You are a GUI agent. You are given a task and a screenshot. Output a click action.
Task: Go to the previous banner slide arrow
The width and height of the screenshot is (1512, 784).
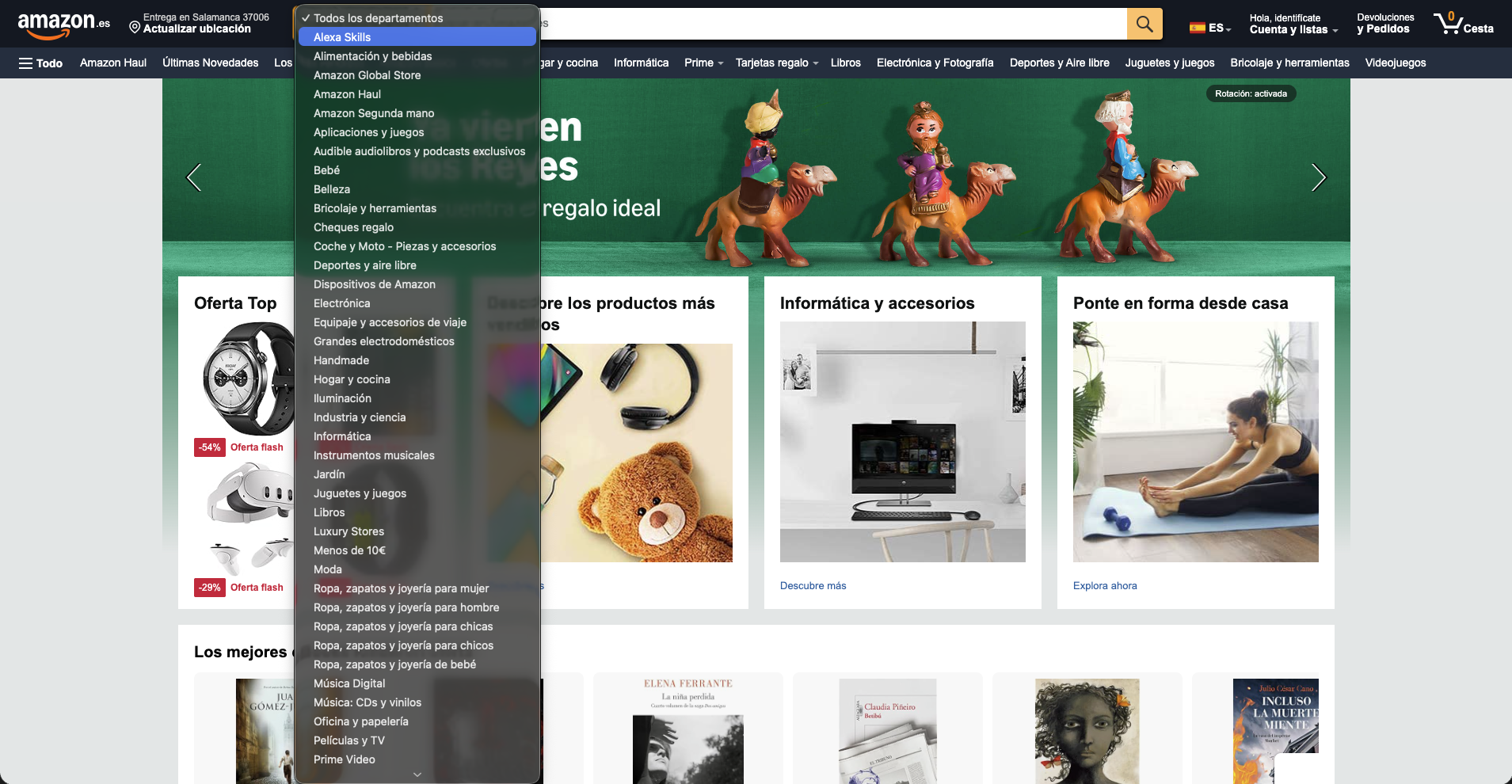point(193,177)
